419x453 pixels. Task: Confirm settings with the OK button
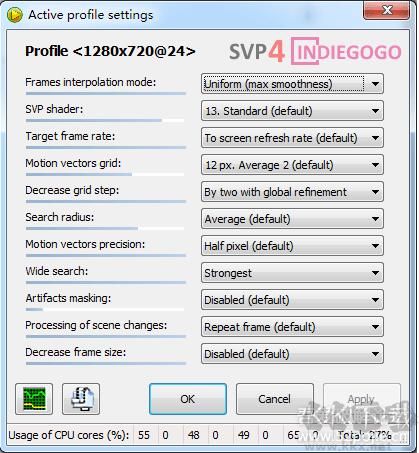click(x=188, y=399)
